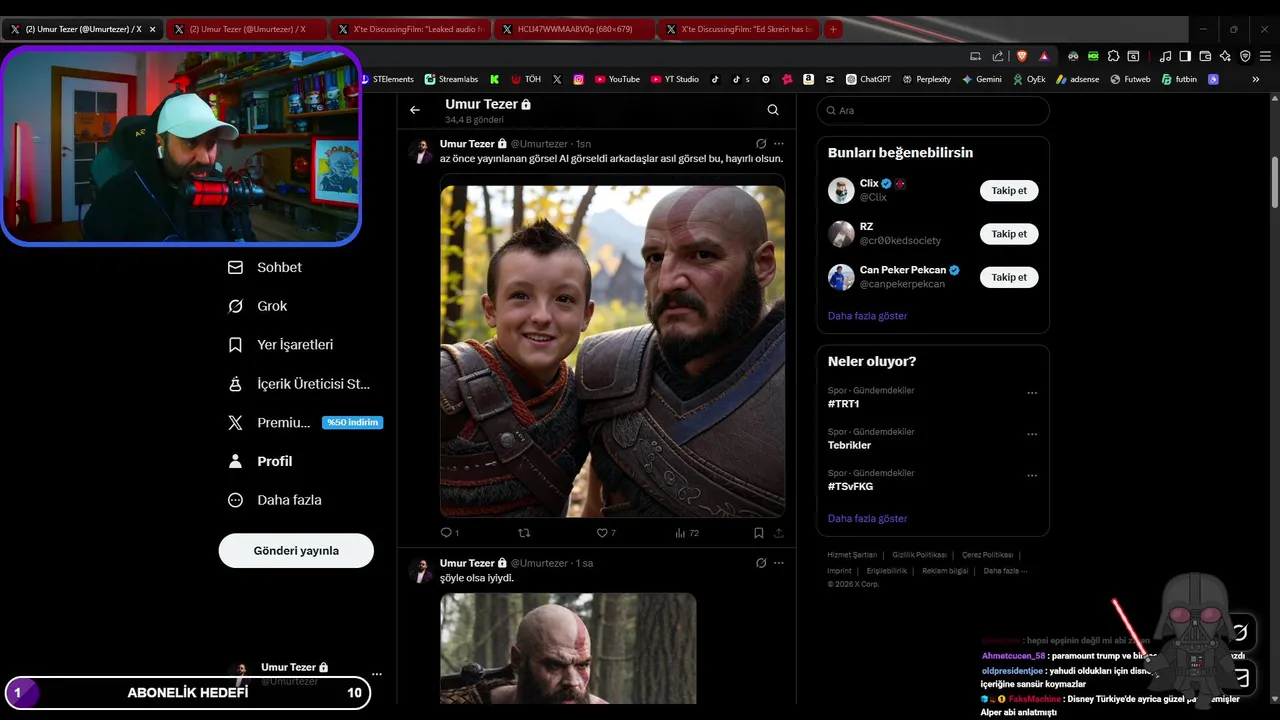Click Grok icon on 1 sa post
1280x720 pixels.
point(761,563)
